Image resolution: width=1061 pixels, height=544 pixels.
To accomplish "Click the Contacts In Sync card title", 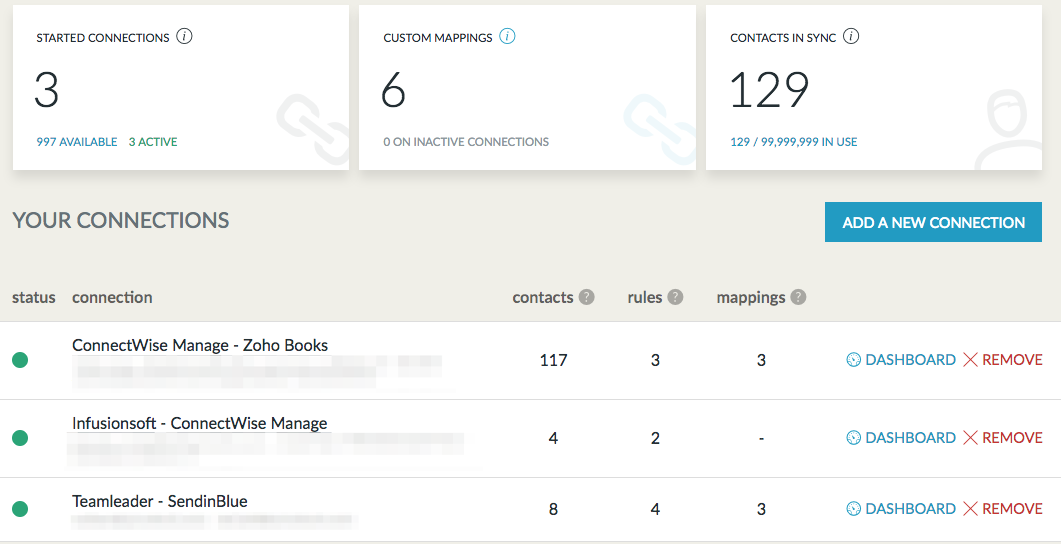I will coord(784,38).
